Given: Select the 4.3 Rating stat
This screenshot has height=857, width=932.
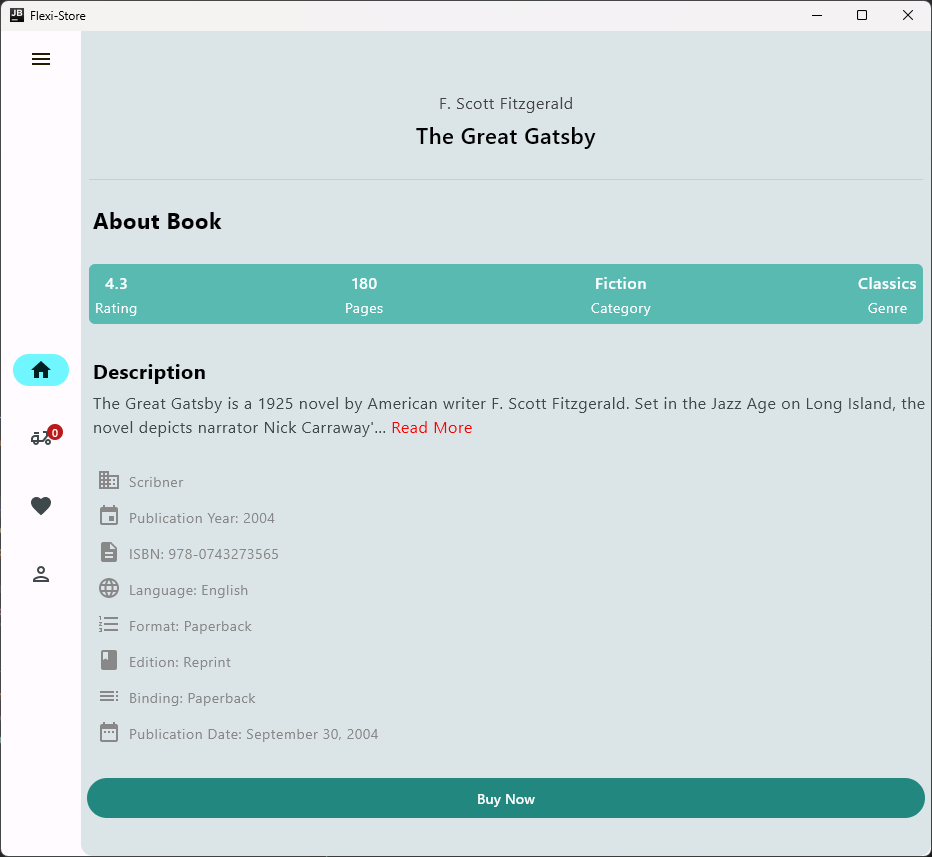Looking at the screenshot, I should [116, 295].
